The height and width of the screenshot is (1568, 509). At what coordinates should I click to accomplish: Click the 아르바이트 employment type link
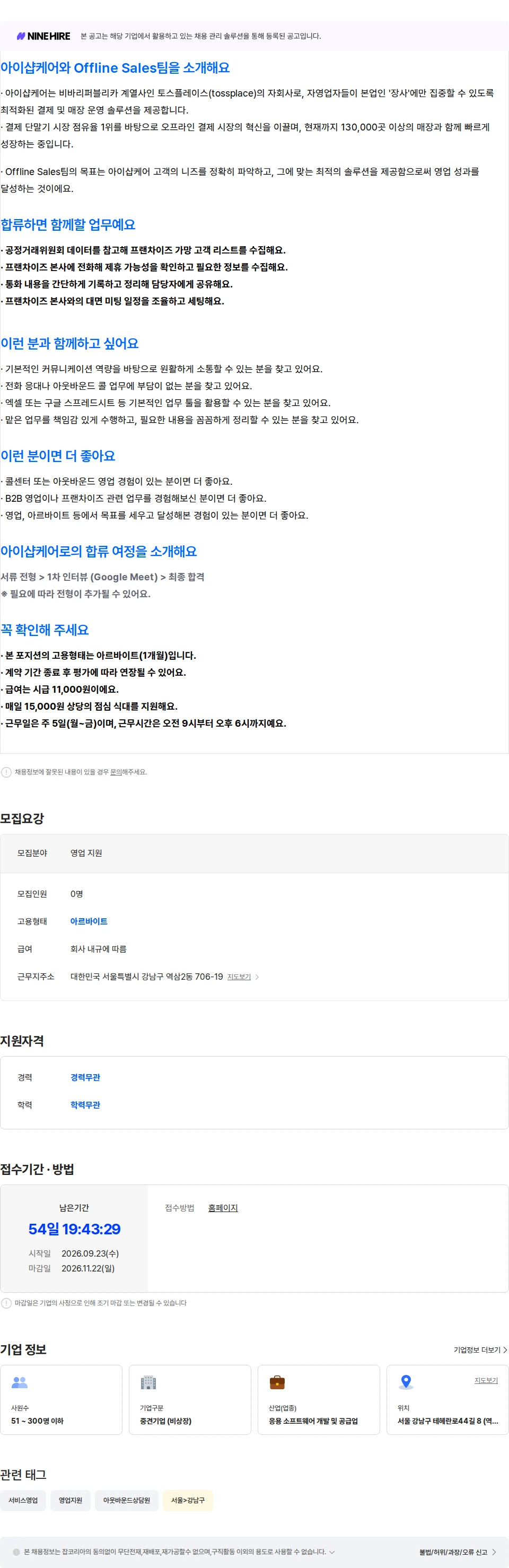click(89, 921)
